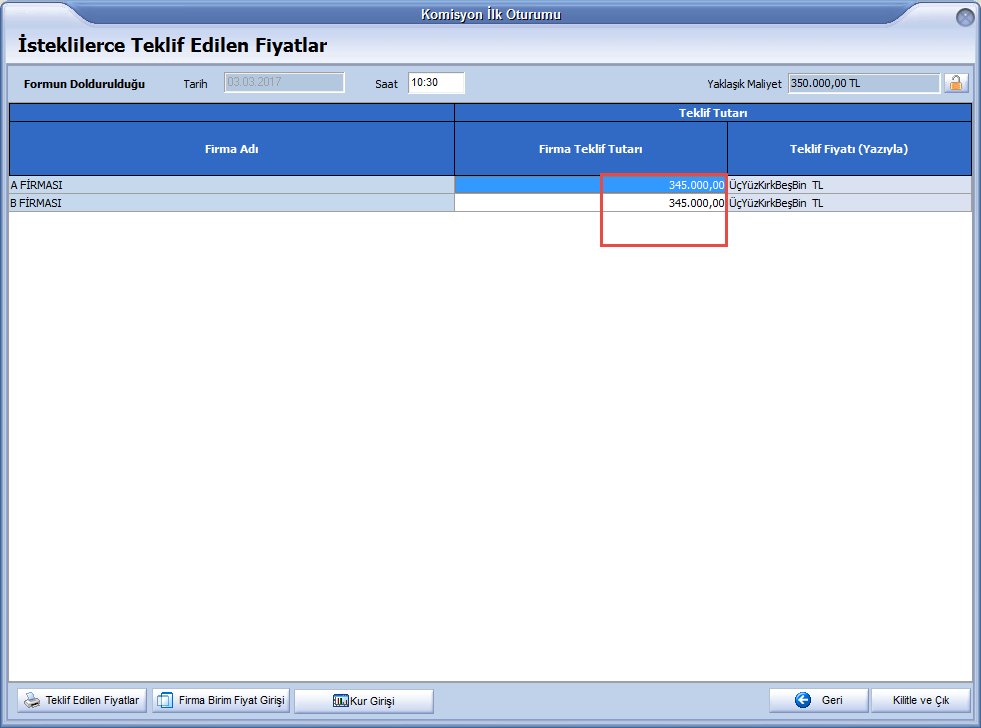The image size is (981, 728).
Task: Go back using the Geri arrow icon
Action: pyautogui.click(x=803, y=700)
